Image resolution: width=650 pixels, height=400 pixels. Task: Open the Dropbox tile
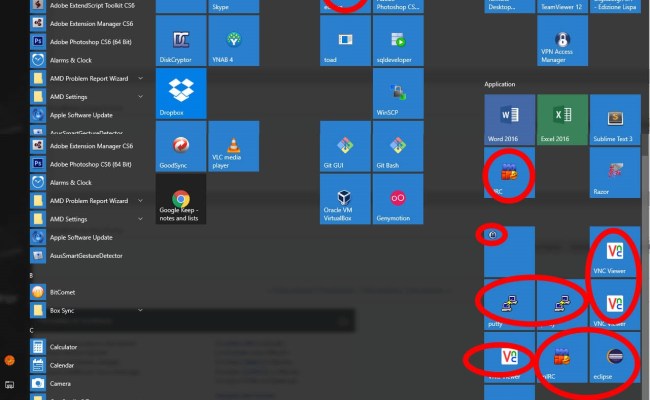[181, 94]
